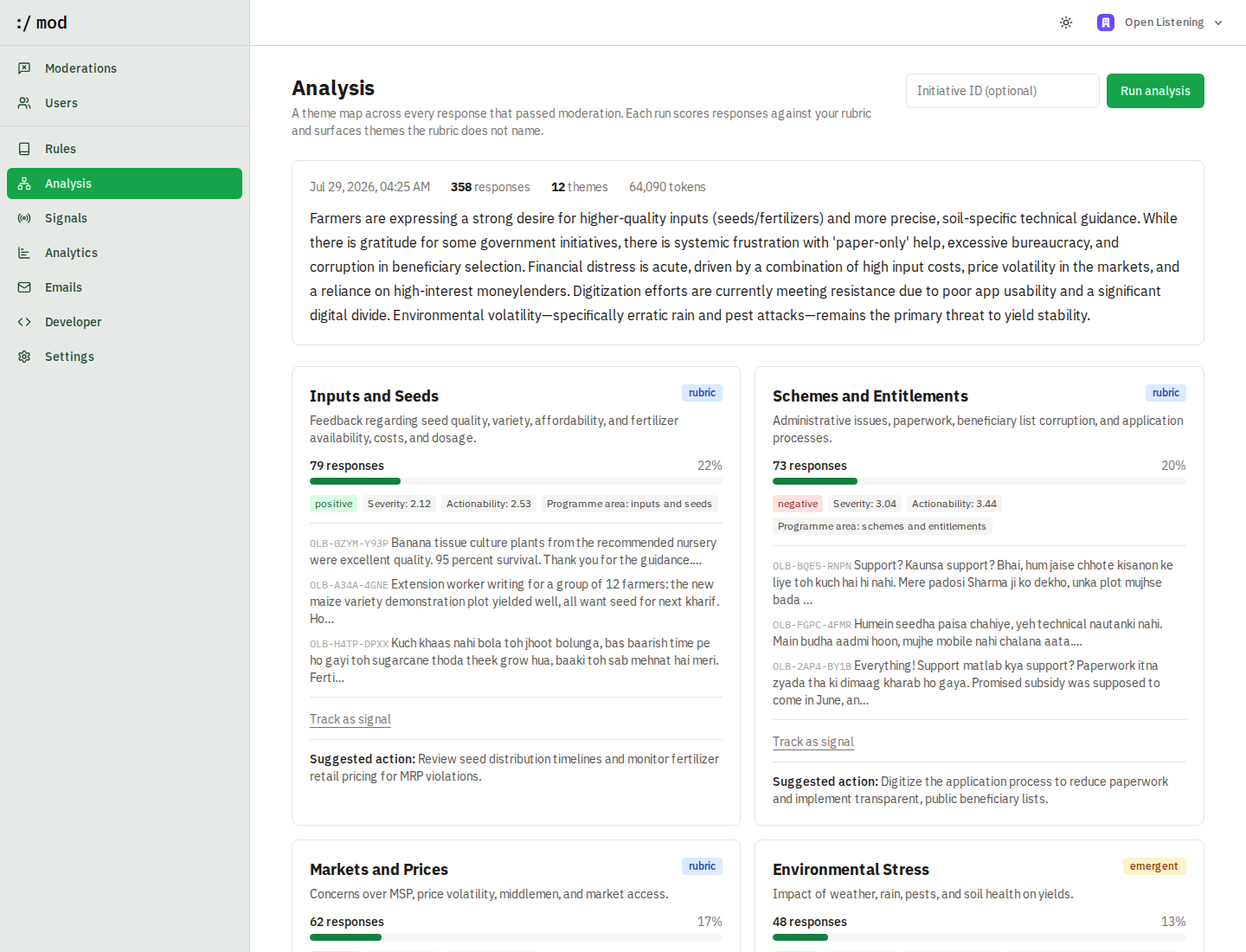Click response ID OLB-A34A-4GNE

click(x=349, y=585)
